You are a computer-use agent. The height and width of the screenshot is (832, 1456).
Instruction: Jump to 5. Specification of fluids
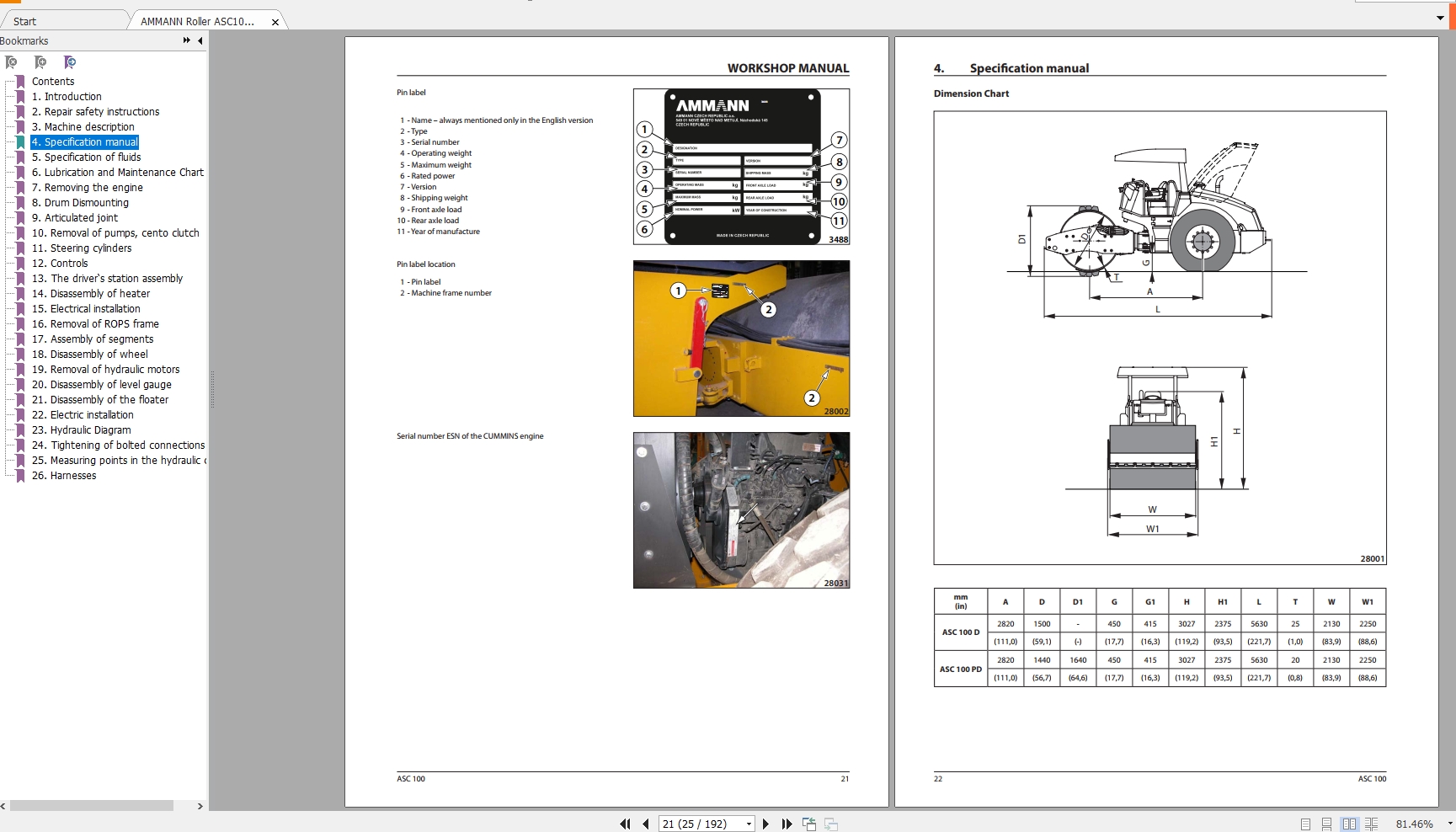(86, 157)
